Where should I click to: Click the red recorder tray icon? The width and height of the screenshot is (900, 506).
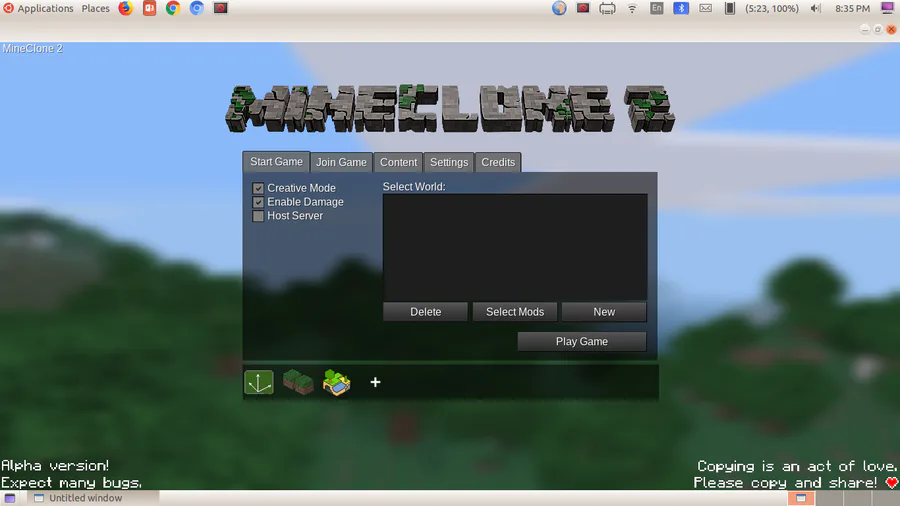click(583, 8)
